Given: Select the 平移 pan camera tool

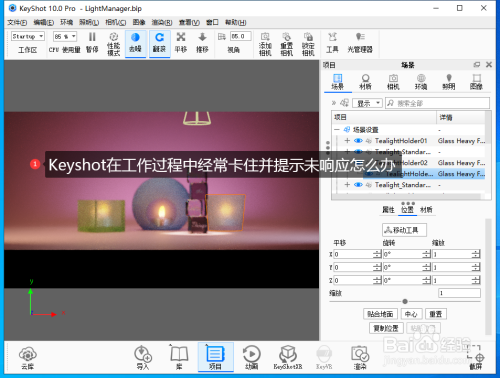Looking at the screenshot, I should (x=181, y=43).
